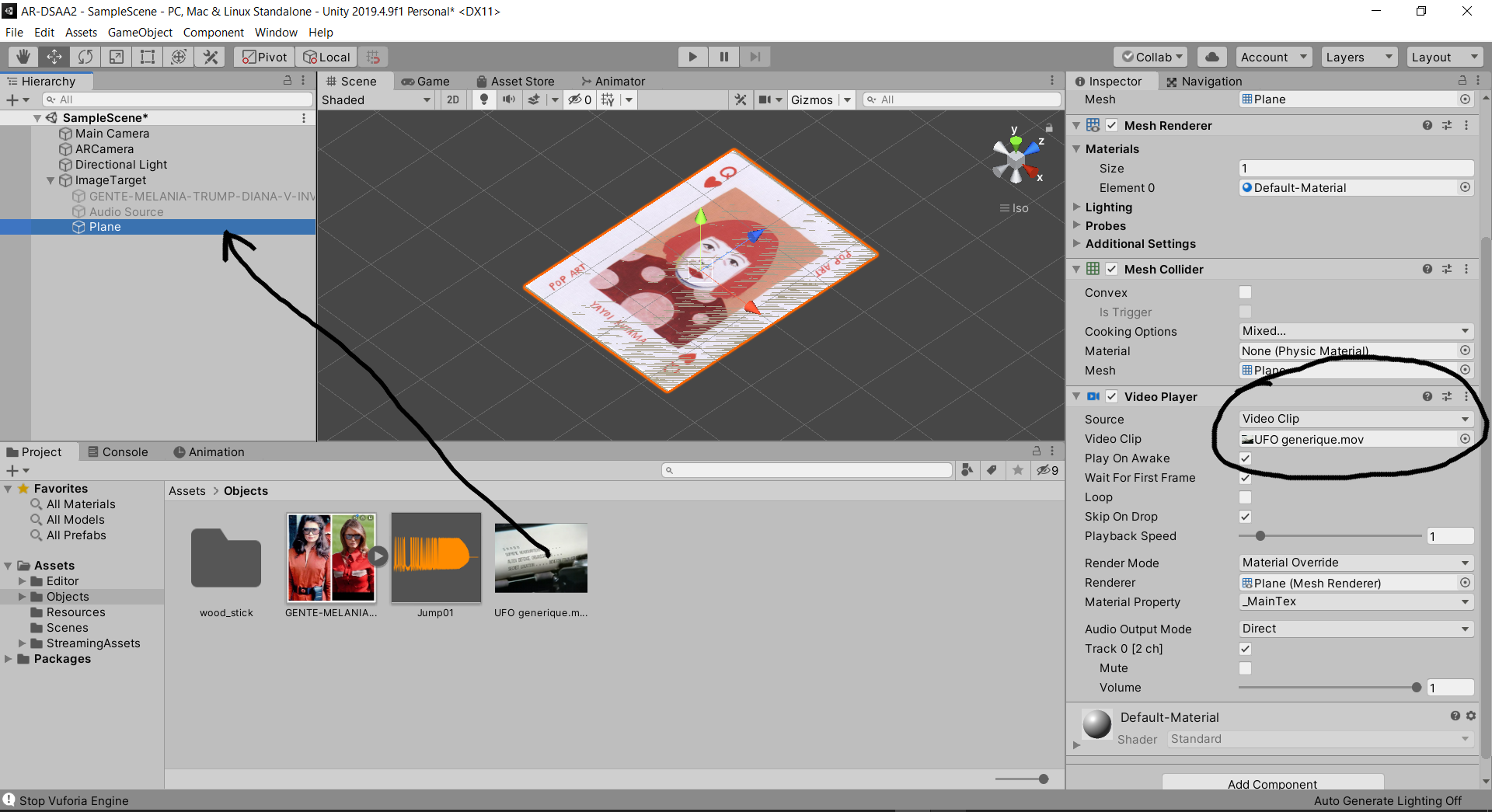The width and height of the screenshot is (1492, 812).
Task: Open Audio Output Mode dropdown
Action: (1356, 629)
